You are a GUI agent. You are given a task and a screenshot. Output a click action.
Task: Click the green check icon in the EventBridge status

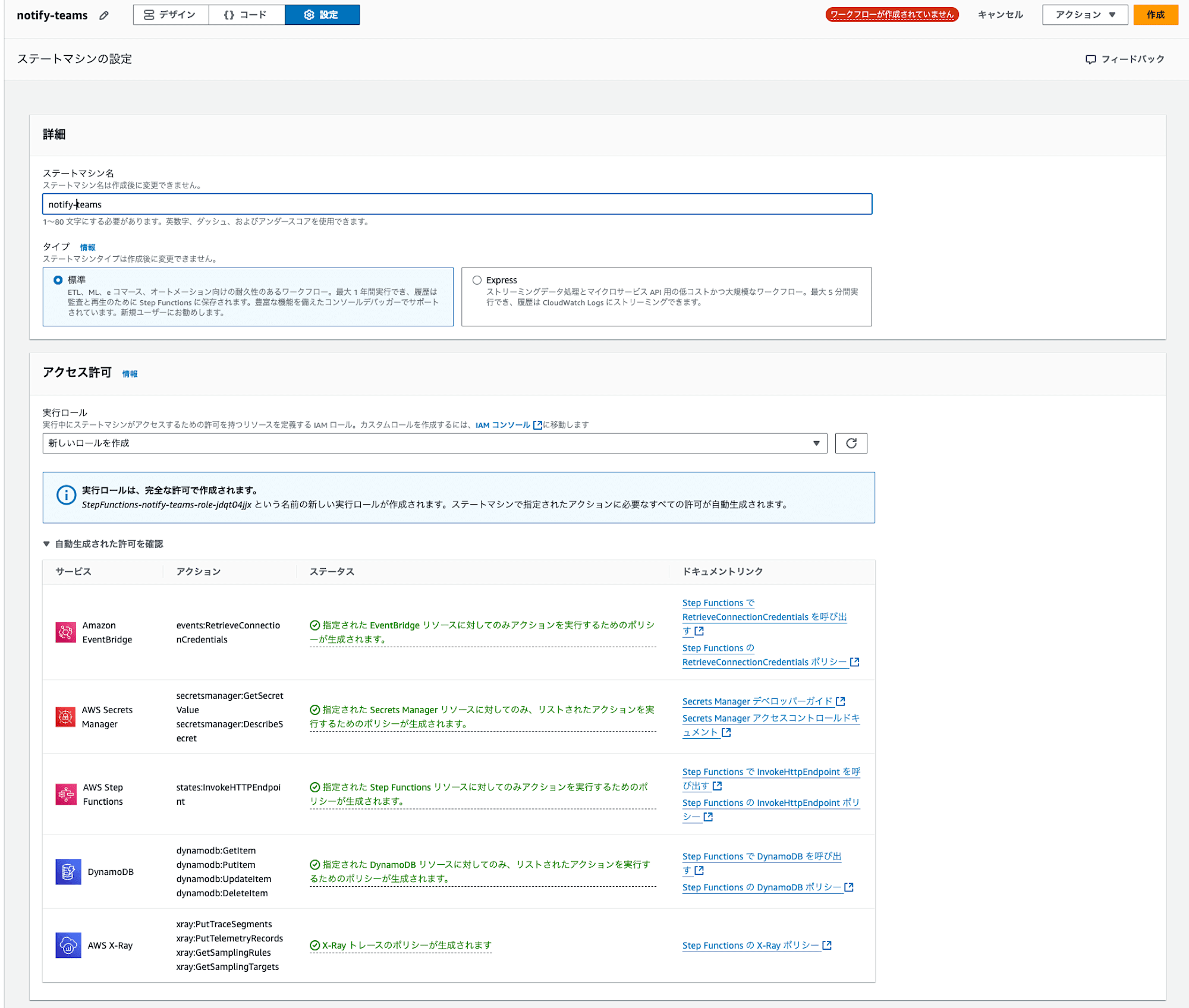[x=315, y=625]
